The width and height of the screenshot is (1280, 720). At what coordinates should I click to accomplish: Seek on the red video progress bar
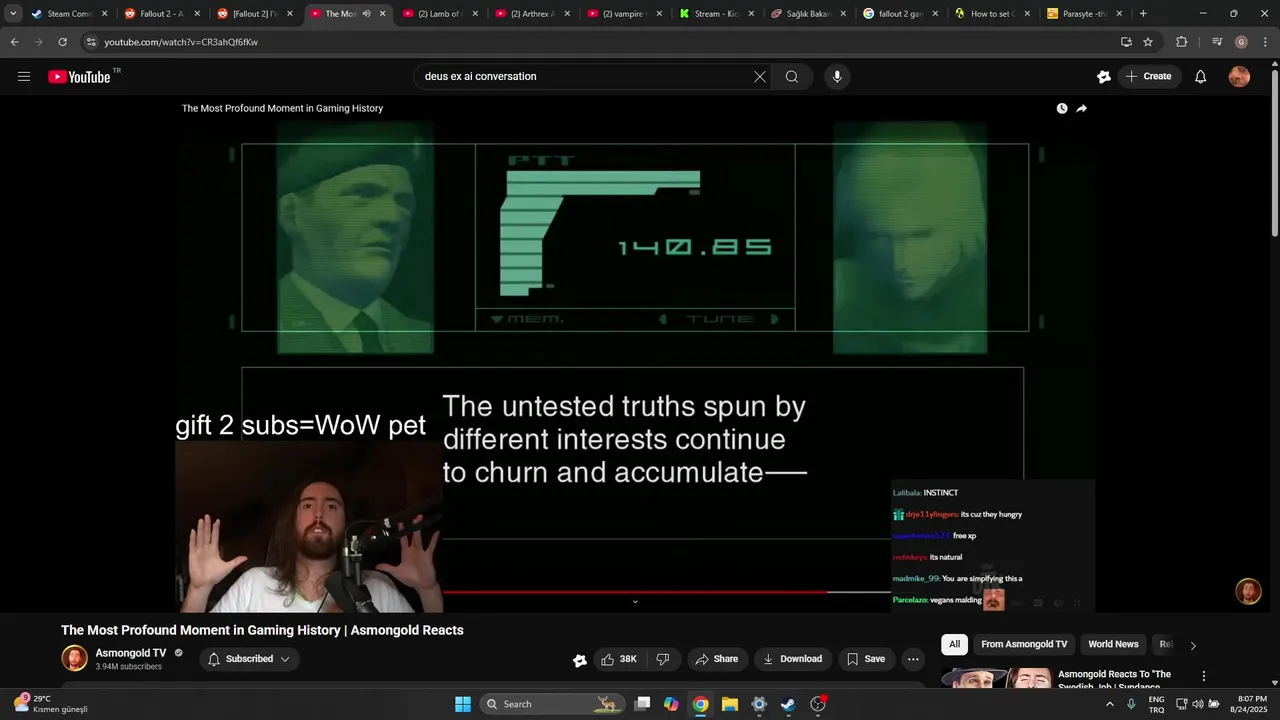635,592
